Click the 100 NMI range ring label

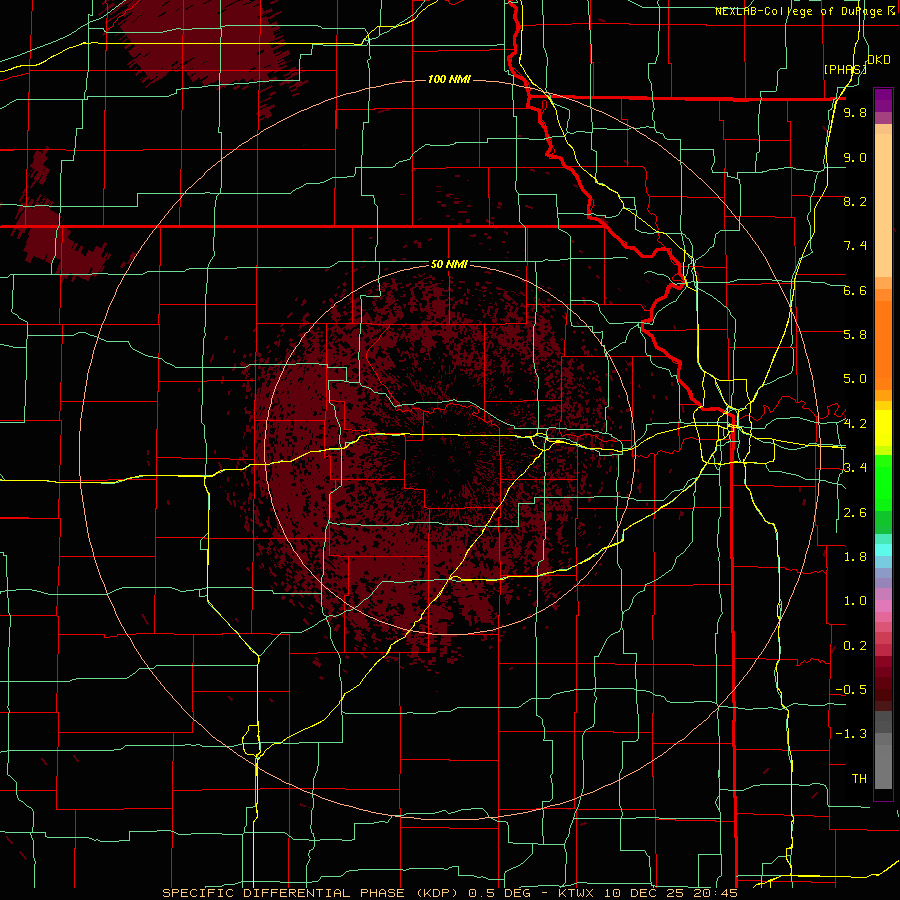coord(449,79)
